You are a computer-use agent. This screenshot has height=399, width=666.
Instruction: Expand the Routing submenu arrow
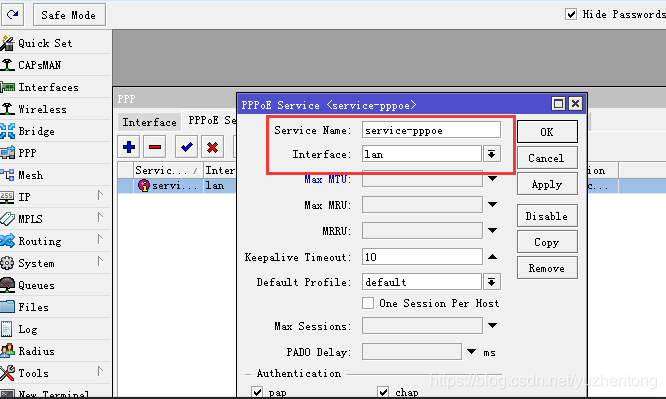(100, 239)
